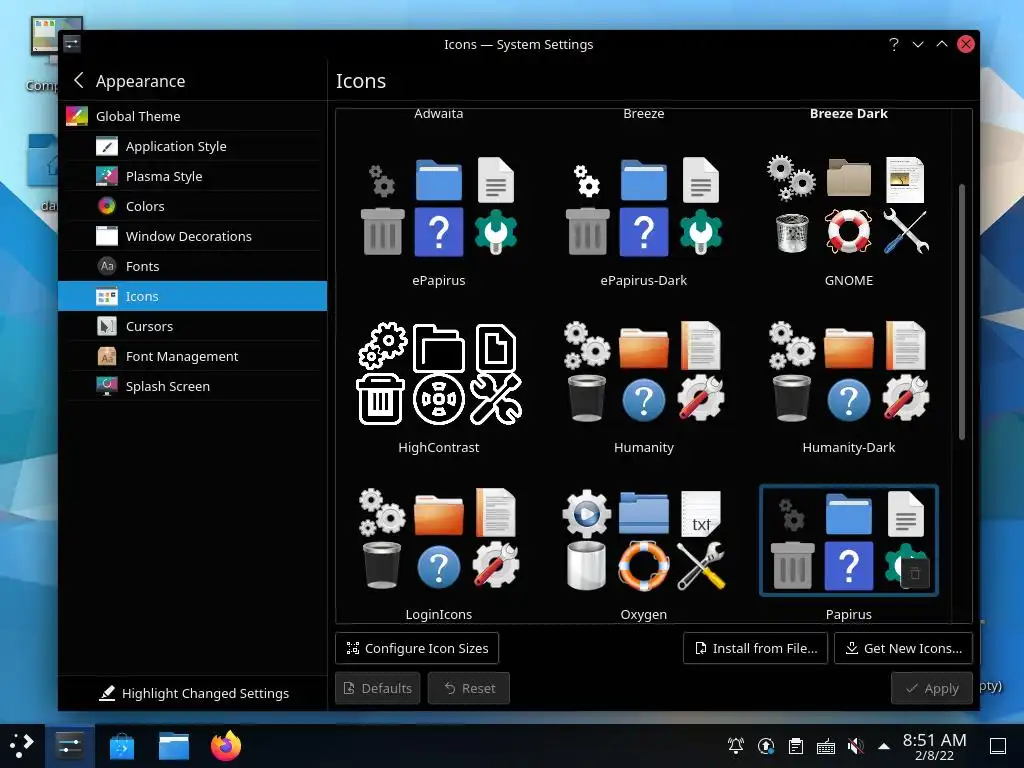Click the Defaults button
Image resolution: width=1024 pixels, height=768 pixels.
377,688
